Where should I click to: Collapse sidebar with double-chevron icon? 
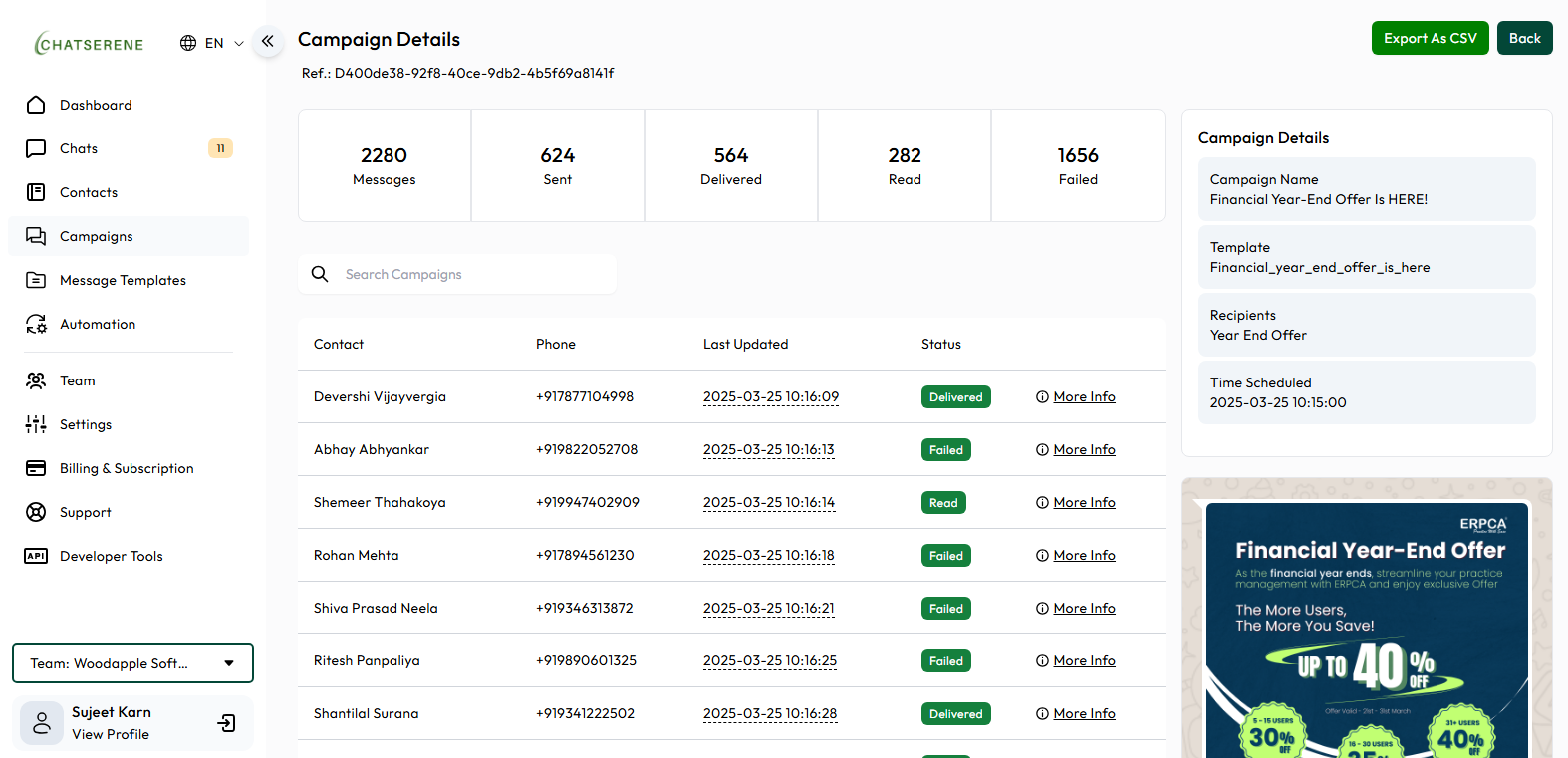pyautogui.click(x=267, y=41)
